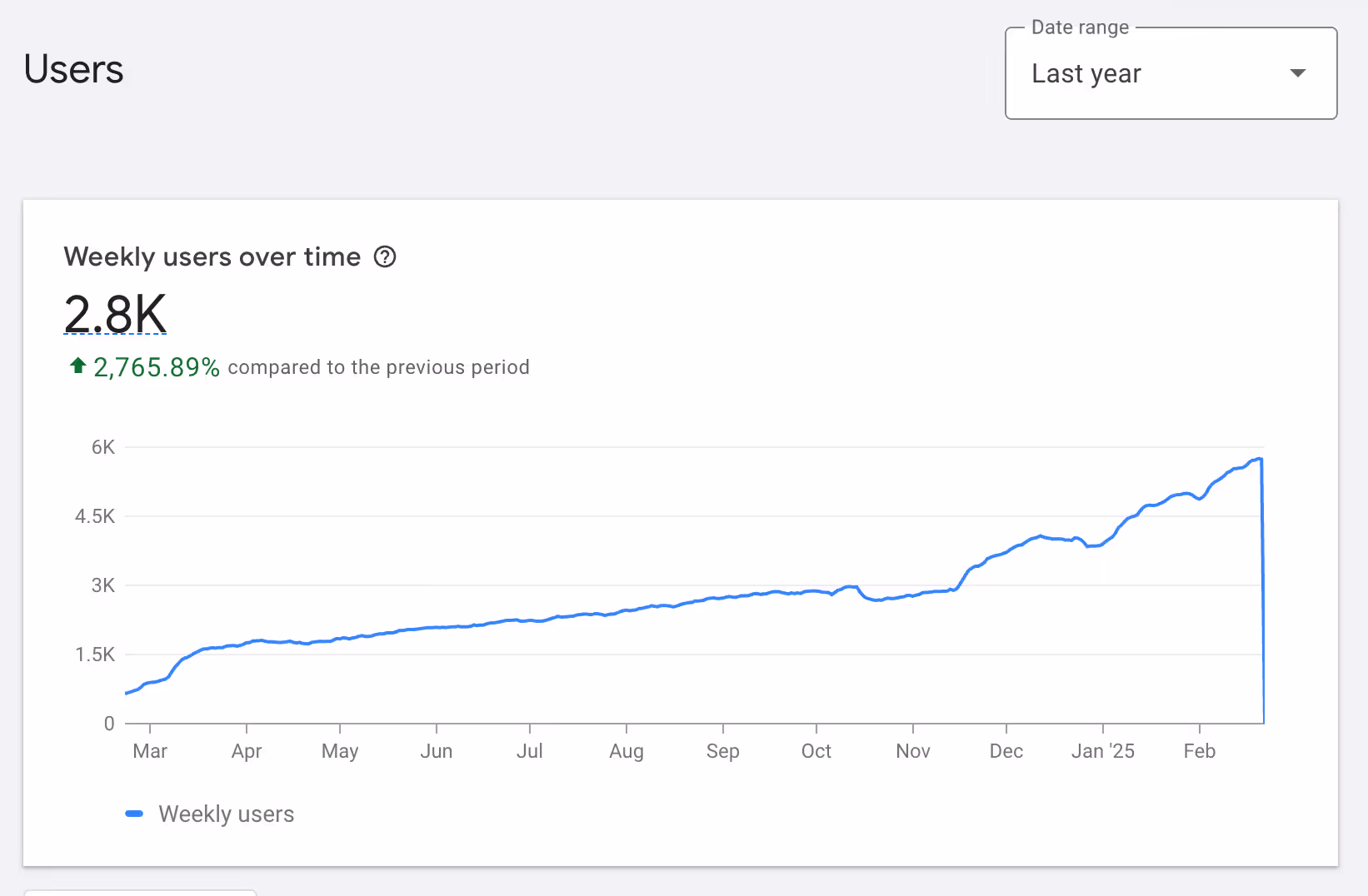The image size is (1368, 896).
Task: Click the Date range dropdown arrow
Action: click(x=1297, y=73)
